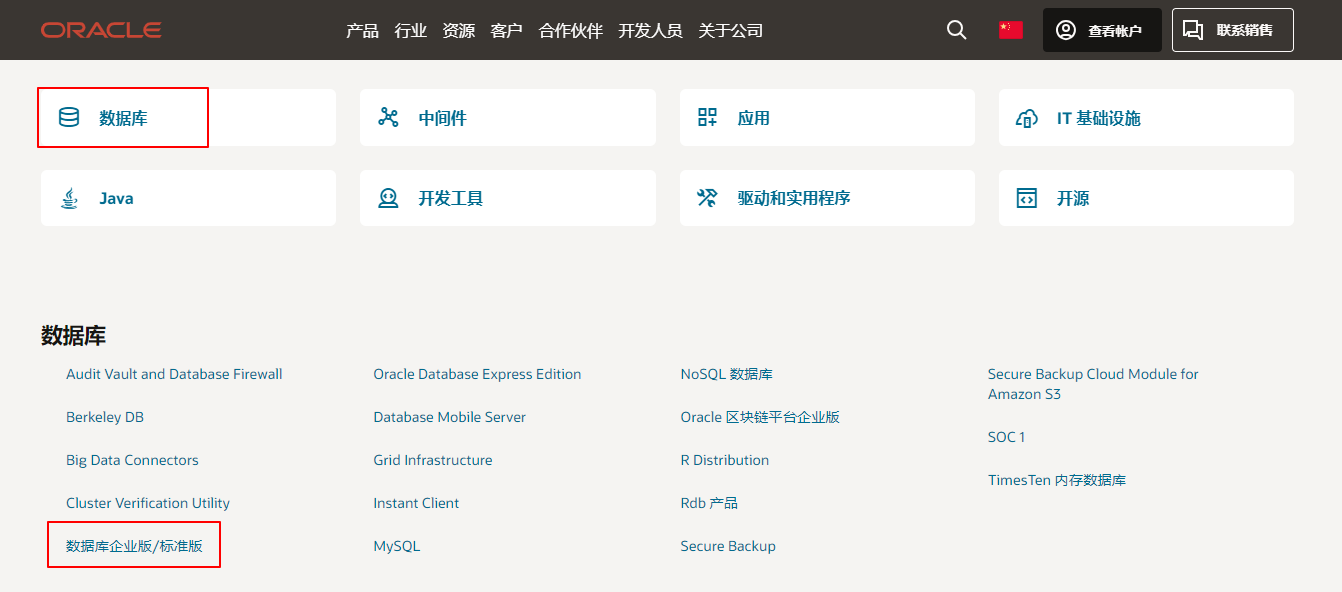Click the drivers and utilities tools icon

(x=707, y=198)
